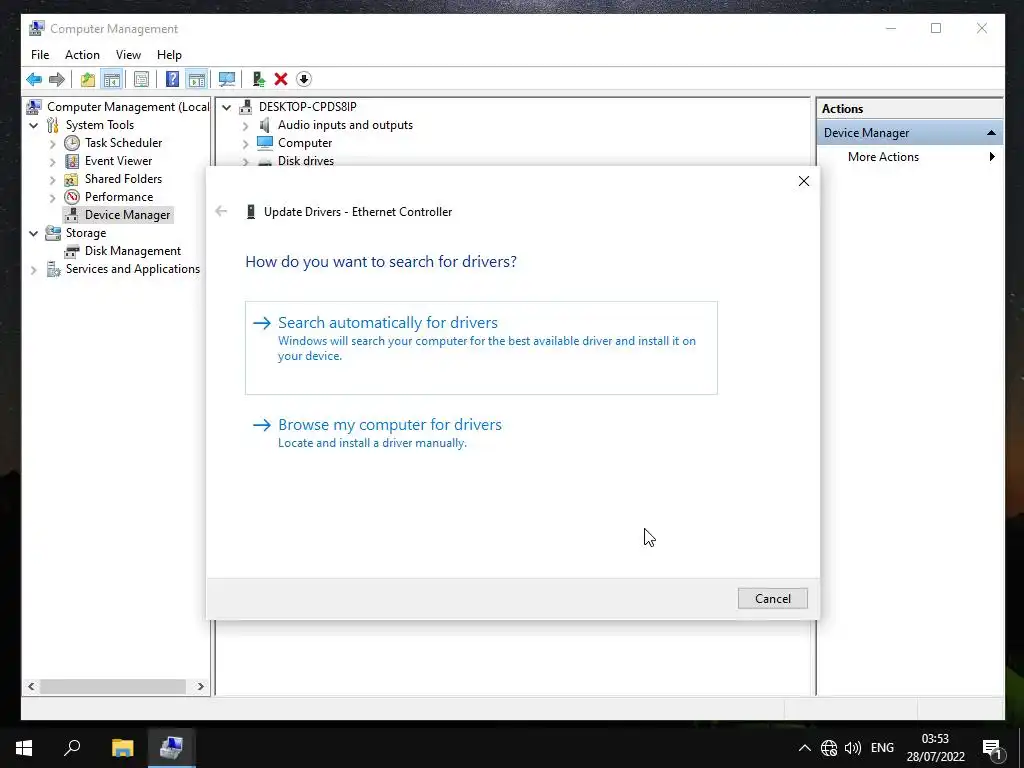Image resolution: width=1024 pixels, height=768 pixels.
Task: Click the Performance icon in tree
Action: click(72, 197)
